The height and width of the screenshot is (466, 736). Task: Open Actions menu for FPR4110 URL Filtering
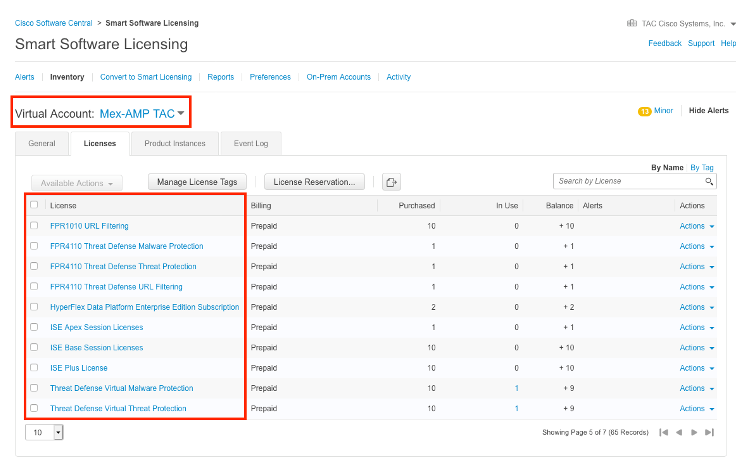click(x=697, y=287)
